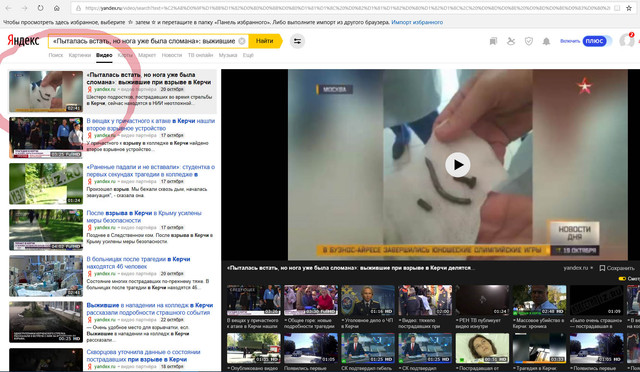Open Yandex collections bookmark icon
640x372 pixels.
(493, 41)
